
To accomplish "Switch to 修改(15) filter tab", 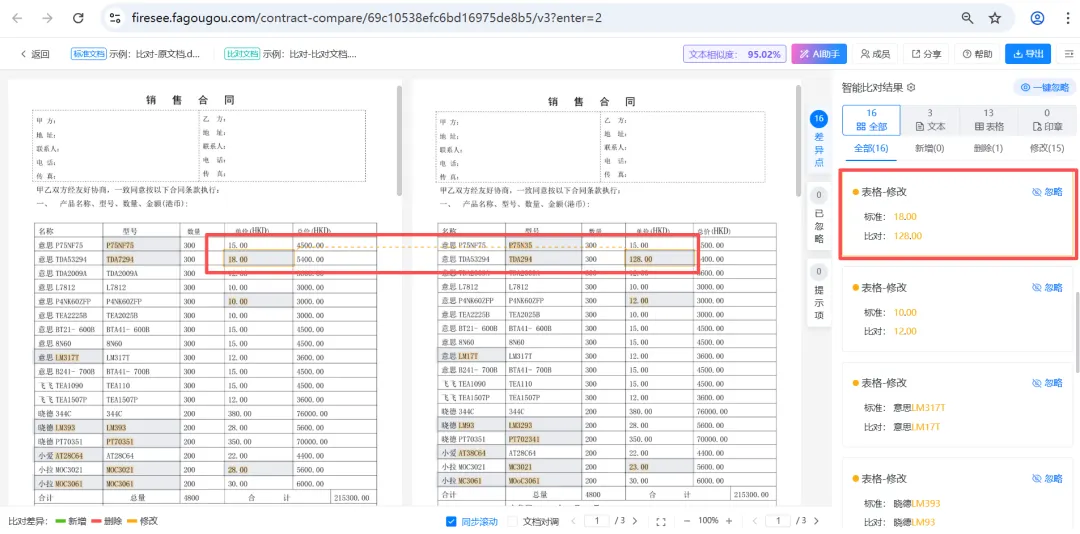I will (1046, 148).
